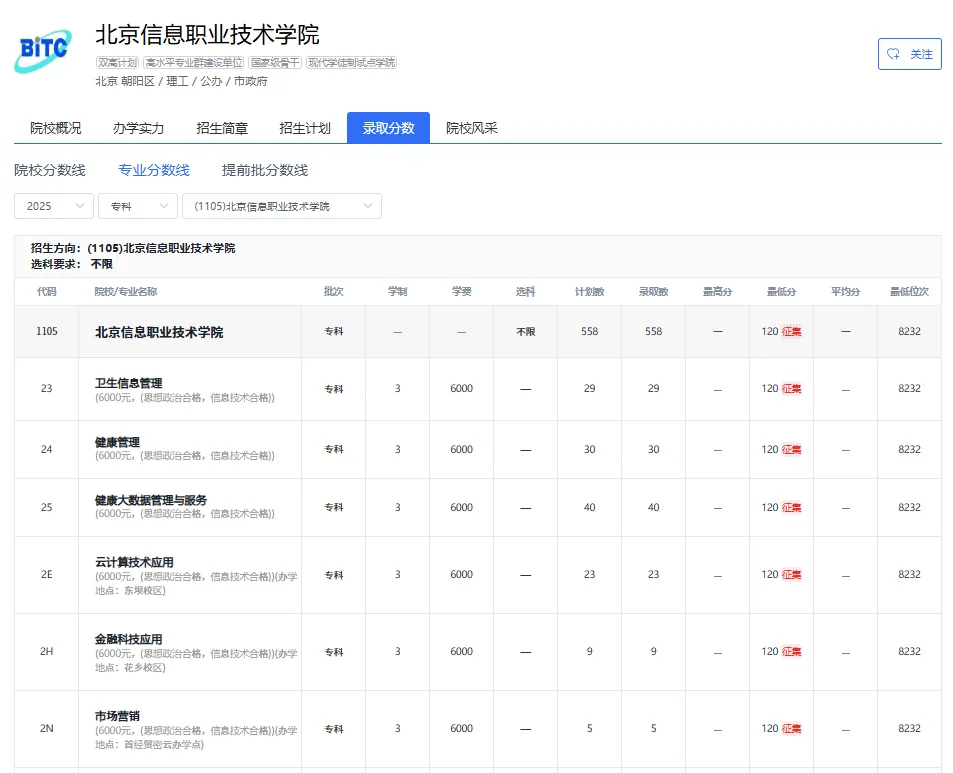953x773 pixels.
Task: Select the 卫生信息管理 major row
Action: click(x=478, y=389)
